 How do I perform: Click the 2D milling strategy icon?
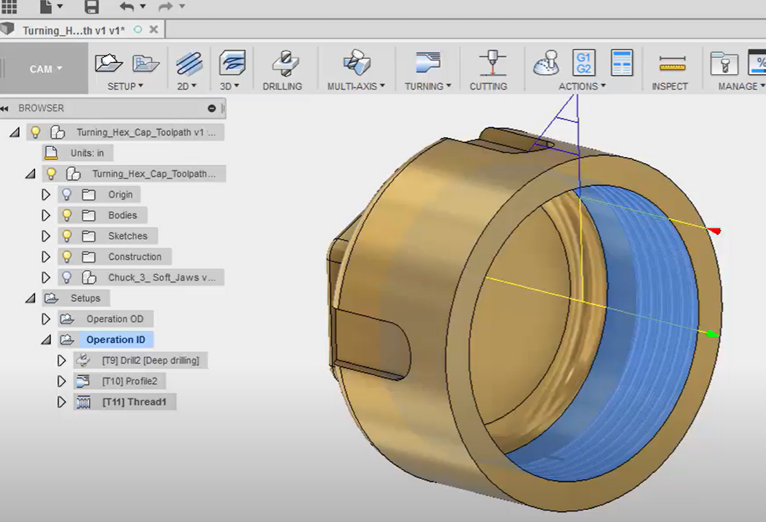189,63
